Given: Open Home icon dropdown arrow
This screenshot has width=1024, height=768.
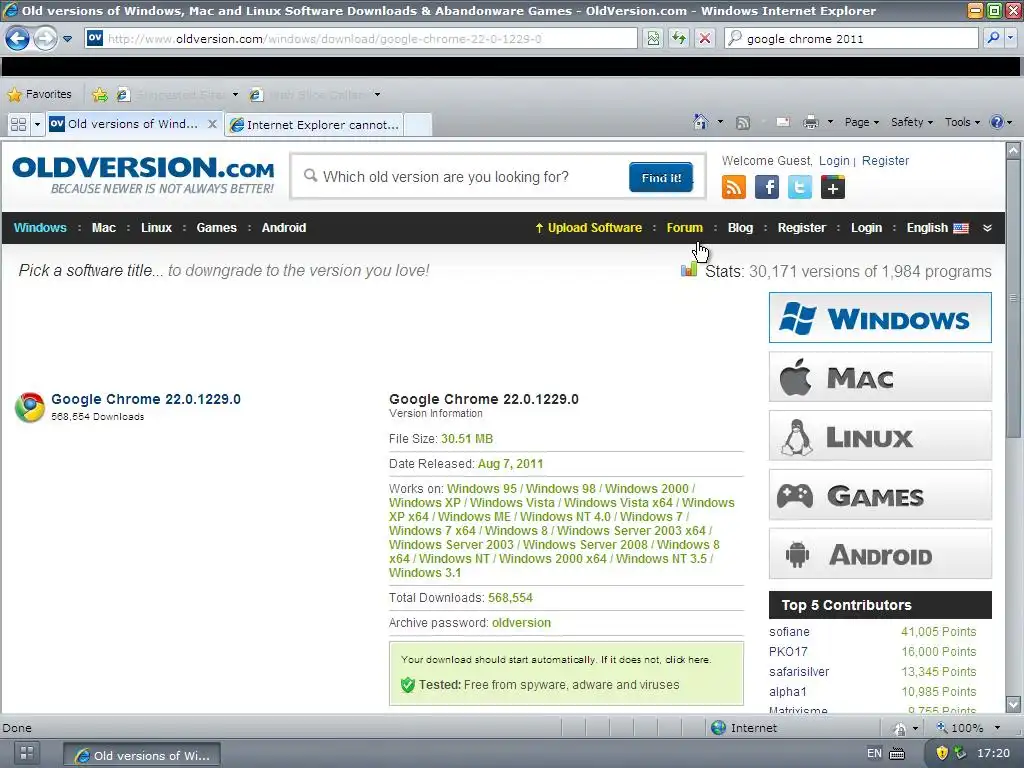Looking at the screenshot, I should coord(720,121).
